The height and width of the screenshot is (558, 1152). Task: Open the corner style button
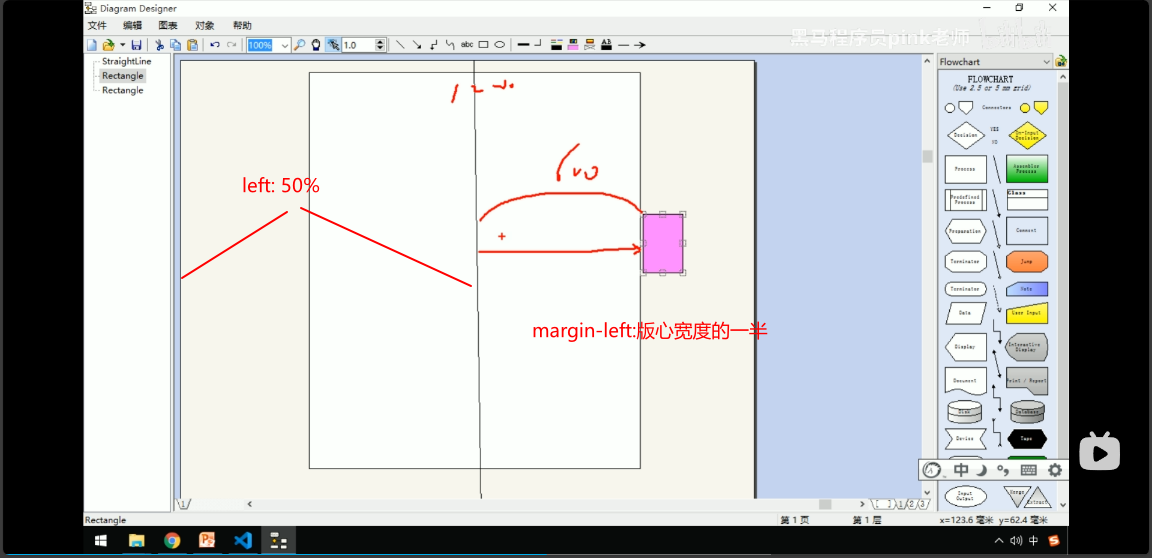coord(538,43)
